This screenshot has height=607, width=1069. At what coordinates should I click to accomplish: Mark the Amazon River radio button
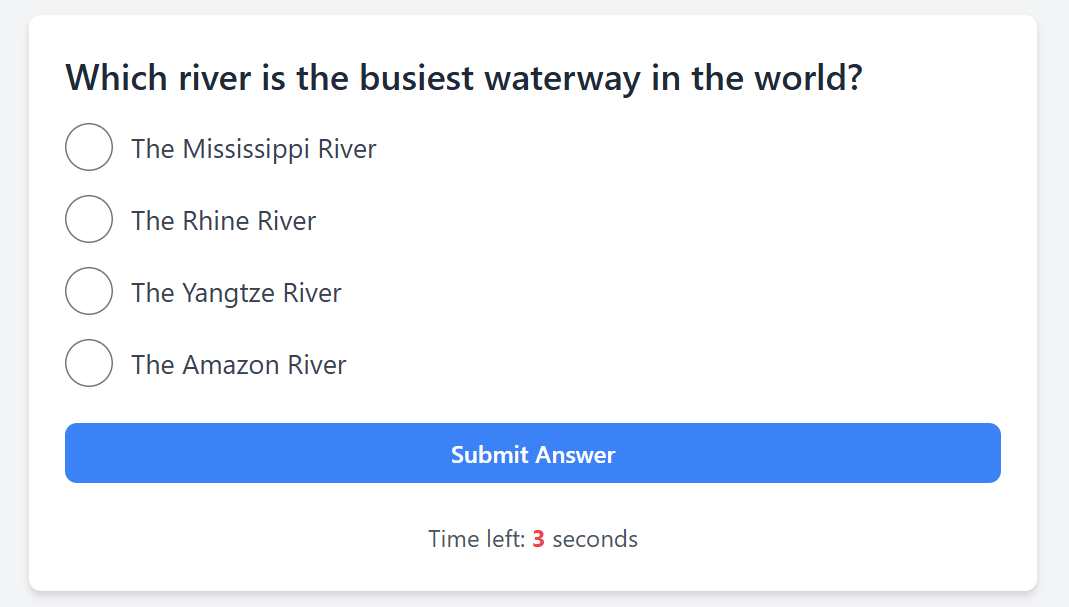pos(89,363)
